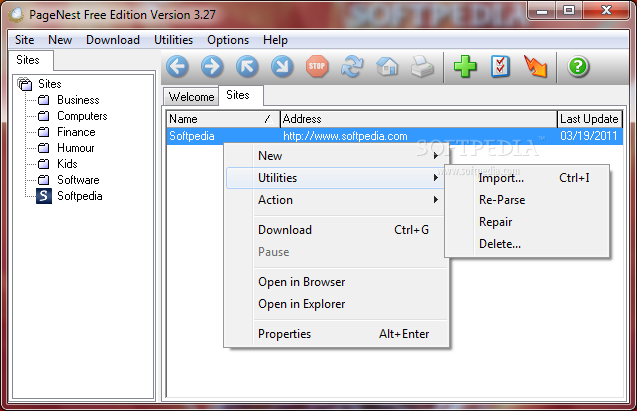Image resolution: width=637 pixels, height=411 pixels.
Task: Choose Open in Browser
Action: click(x=336, y=282)
